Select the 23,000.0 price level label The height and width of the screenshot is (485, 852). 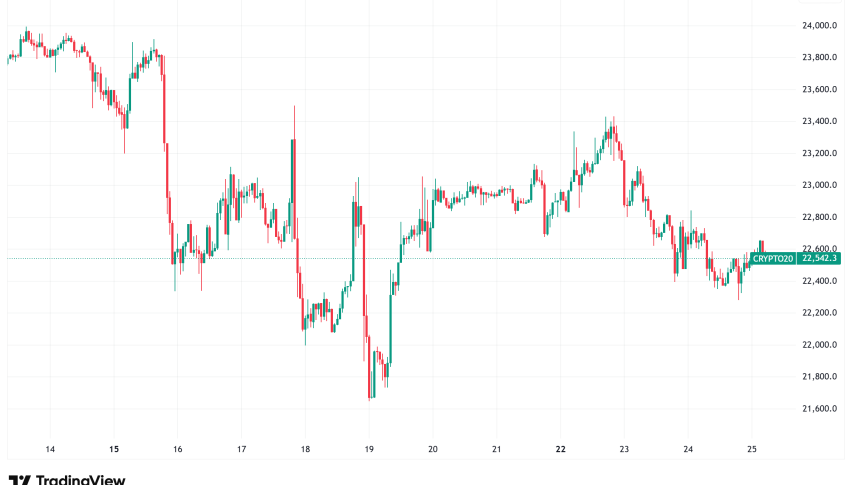point(819,185)
